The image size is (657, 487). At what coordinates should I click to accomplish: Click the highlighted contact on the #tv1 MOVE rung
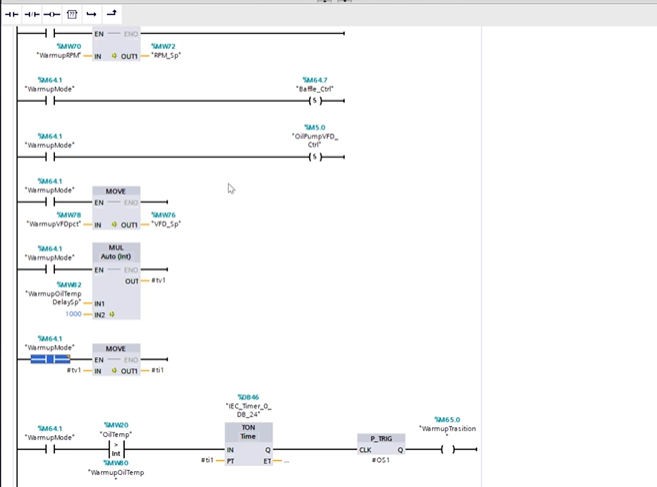(50, 359)
